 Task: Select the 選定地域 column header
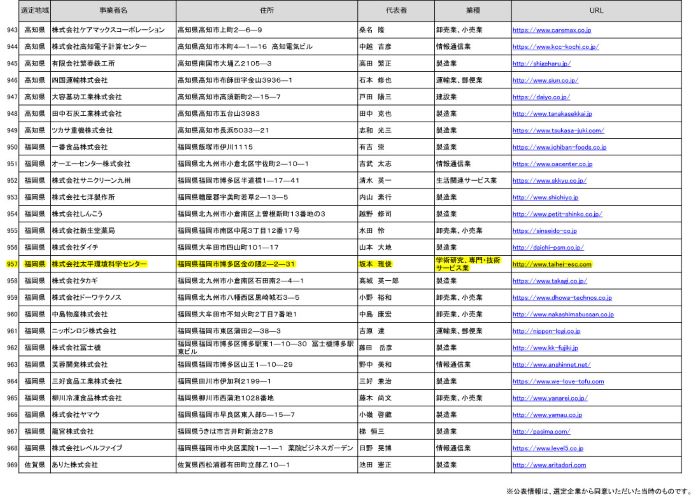[35, 10]
